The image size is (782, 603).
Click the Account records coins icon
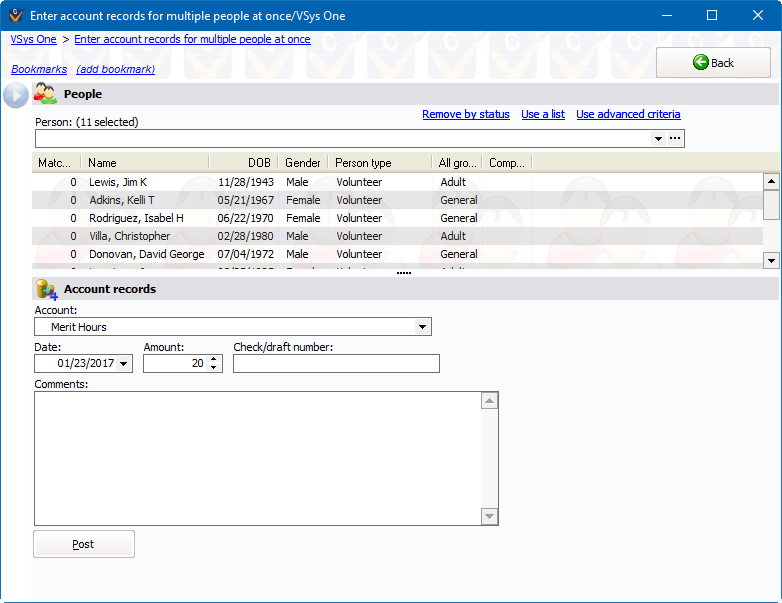pos(46,289)
